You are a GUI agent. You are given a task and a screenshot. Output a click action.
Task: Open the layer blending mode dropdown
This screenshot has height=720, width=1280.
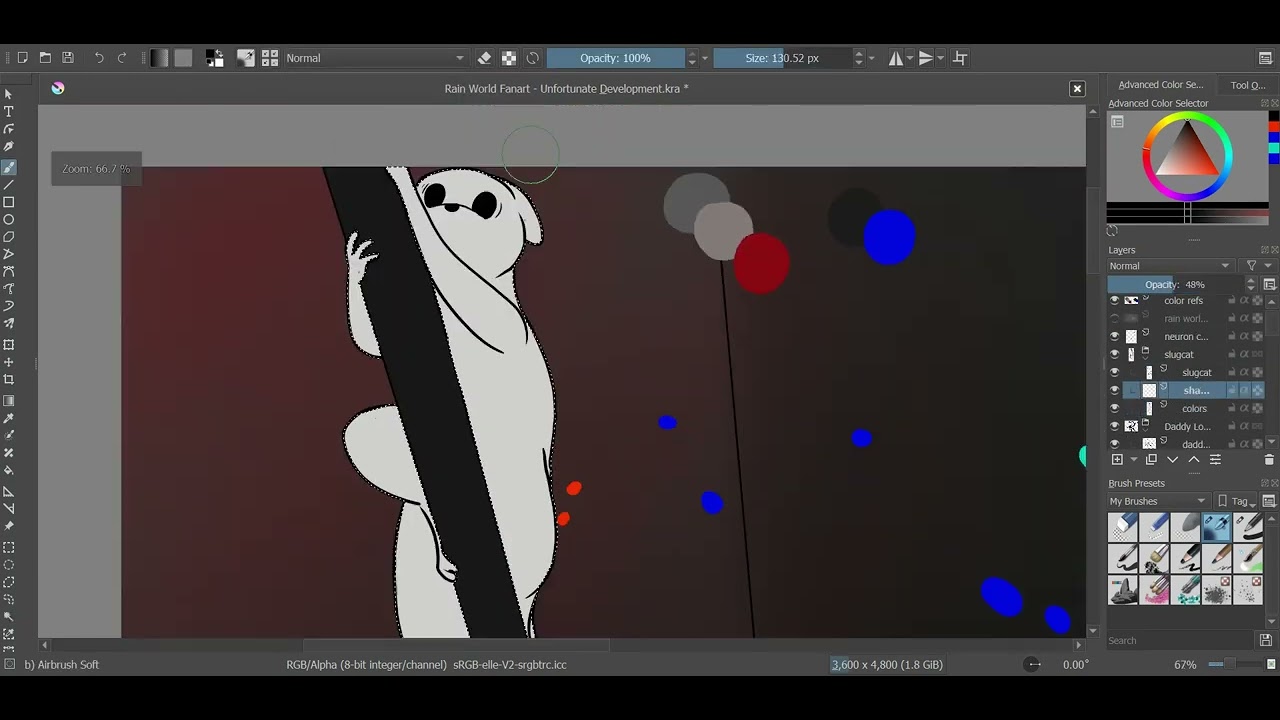click(1170, 266)
